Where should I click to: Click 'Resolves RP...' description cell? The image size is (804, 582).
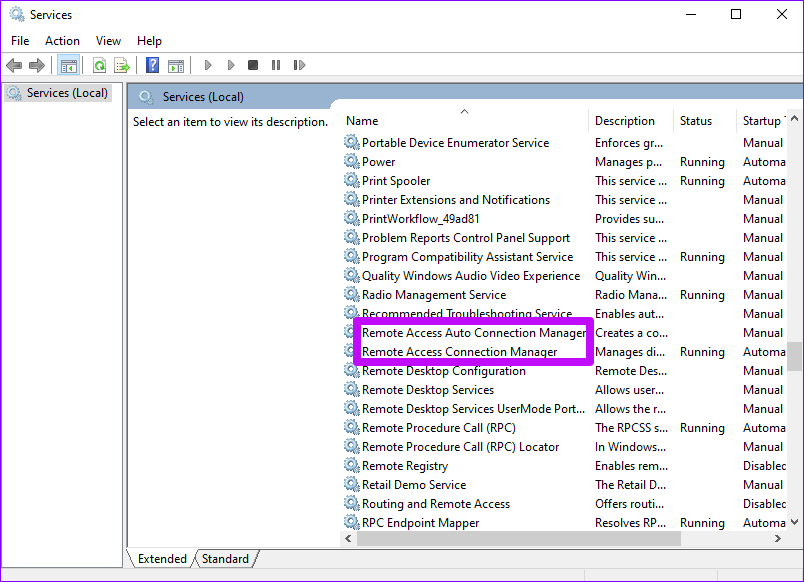(x=630, y=523)
